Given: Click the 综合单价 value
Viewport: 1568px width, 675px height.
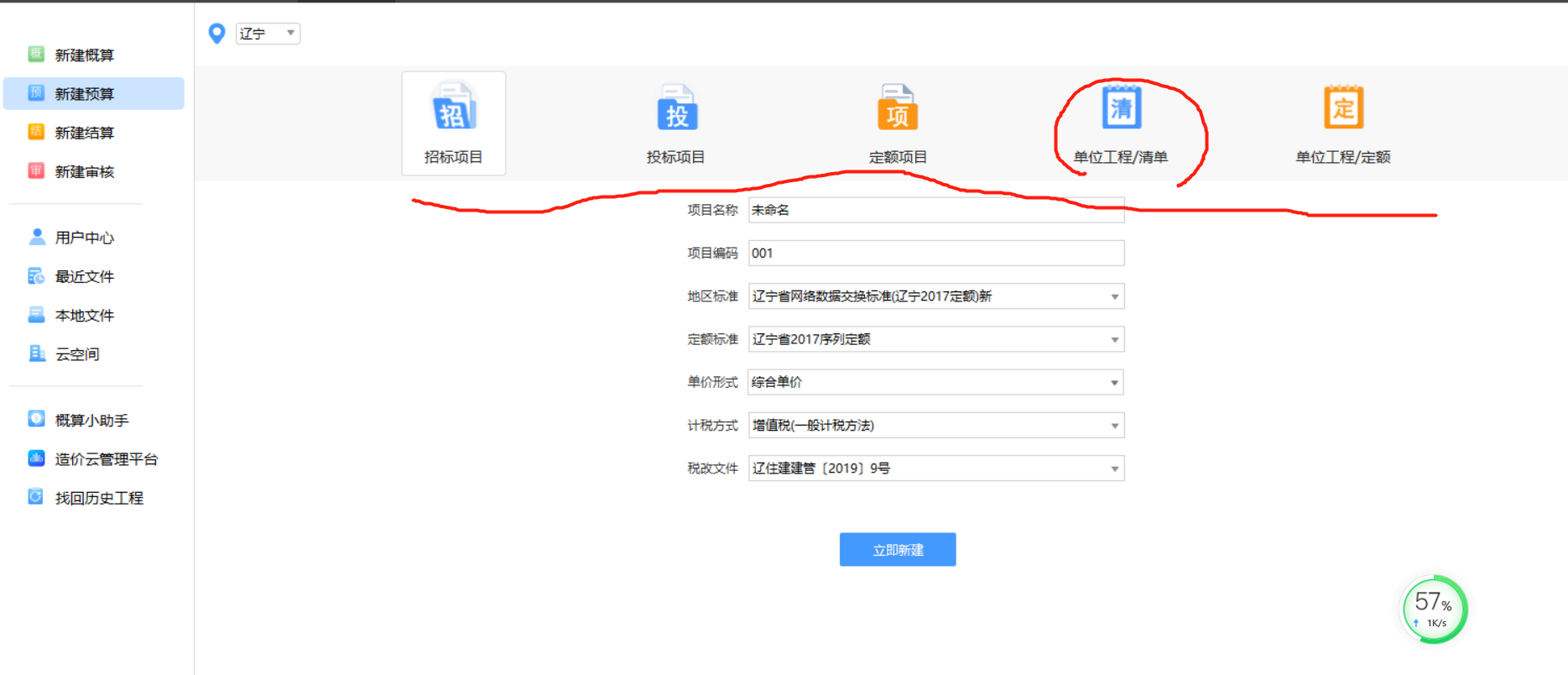Looking at the screenshot, I should [777, 382].
